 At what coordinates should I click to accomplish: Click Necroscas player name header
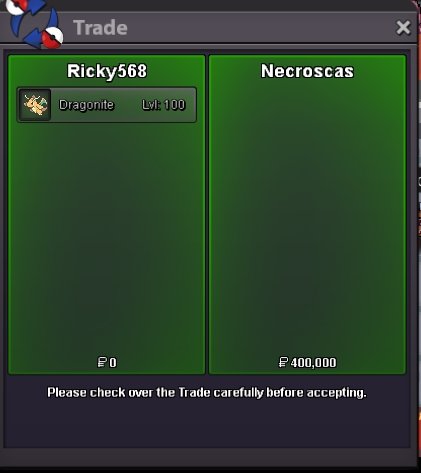[307, 71]
